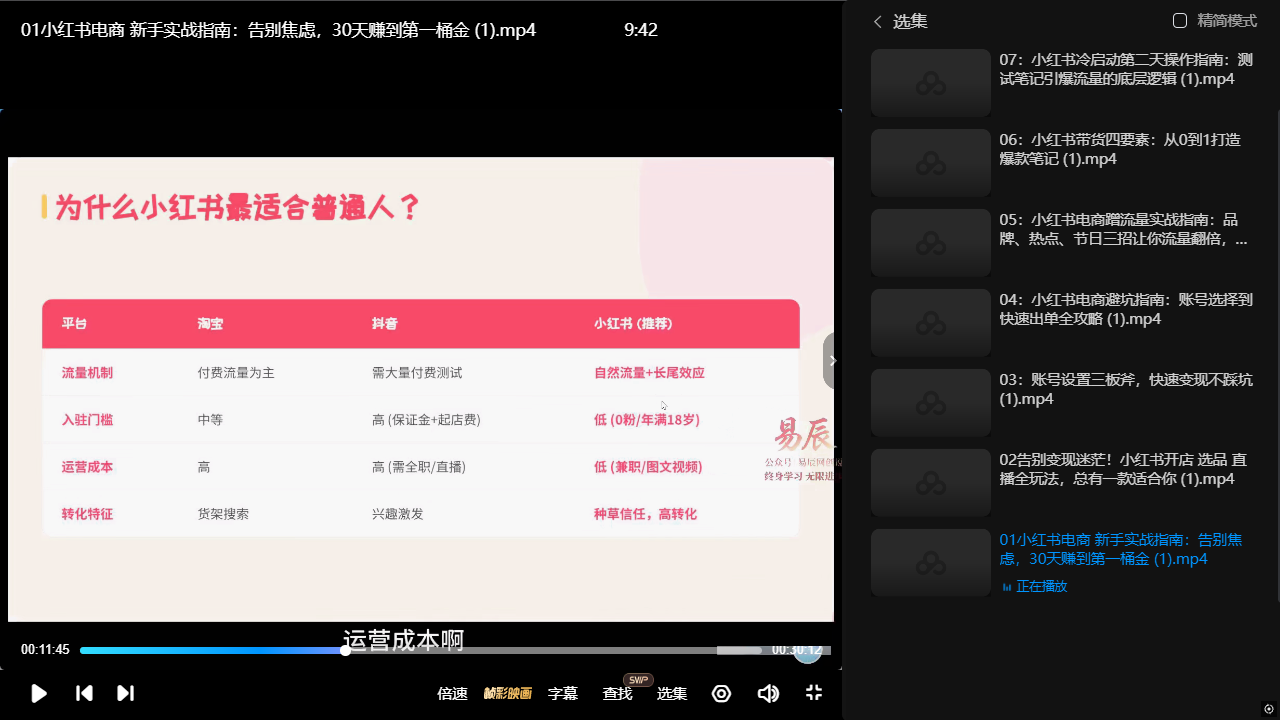The image size is (1280, 720).
Task: Toggle the 选集 episode list button
Action: 671,693
